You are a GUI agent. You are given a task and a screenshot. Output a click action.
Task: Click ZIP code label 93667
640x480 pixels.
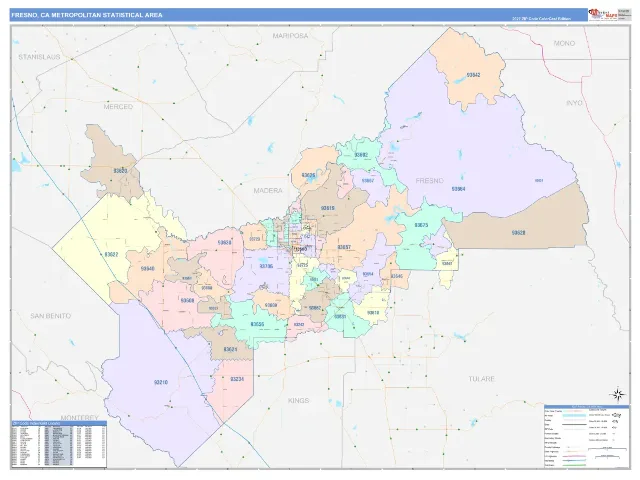pos(368,181)
